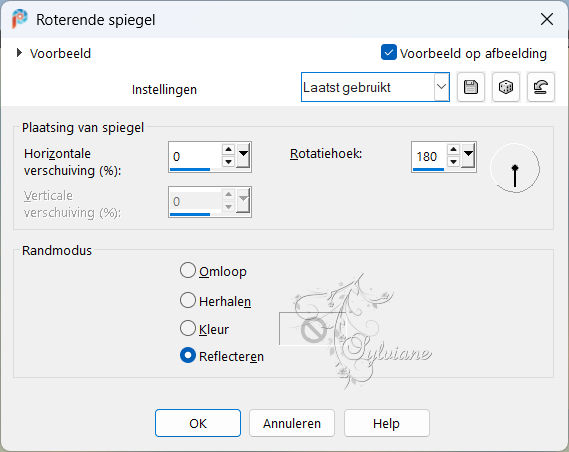This screenshot has height=452, width=569.
Task: Decrease the Rotatiehoek value with the down arrow
Action: [x=453, y=162]
